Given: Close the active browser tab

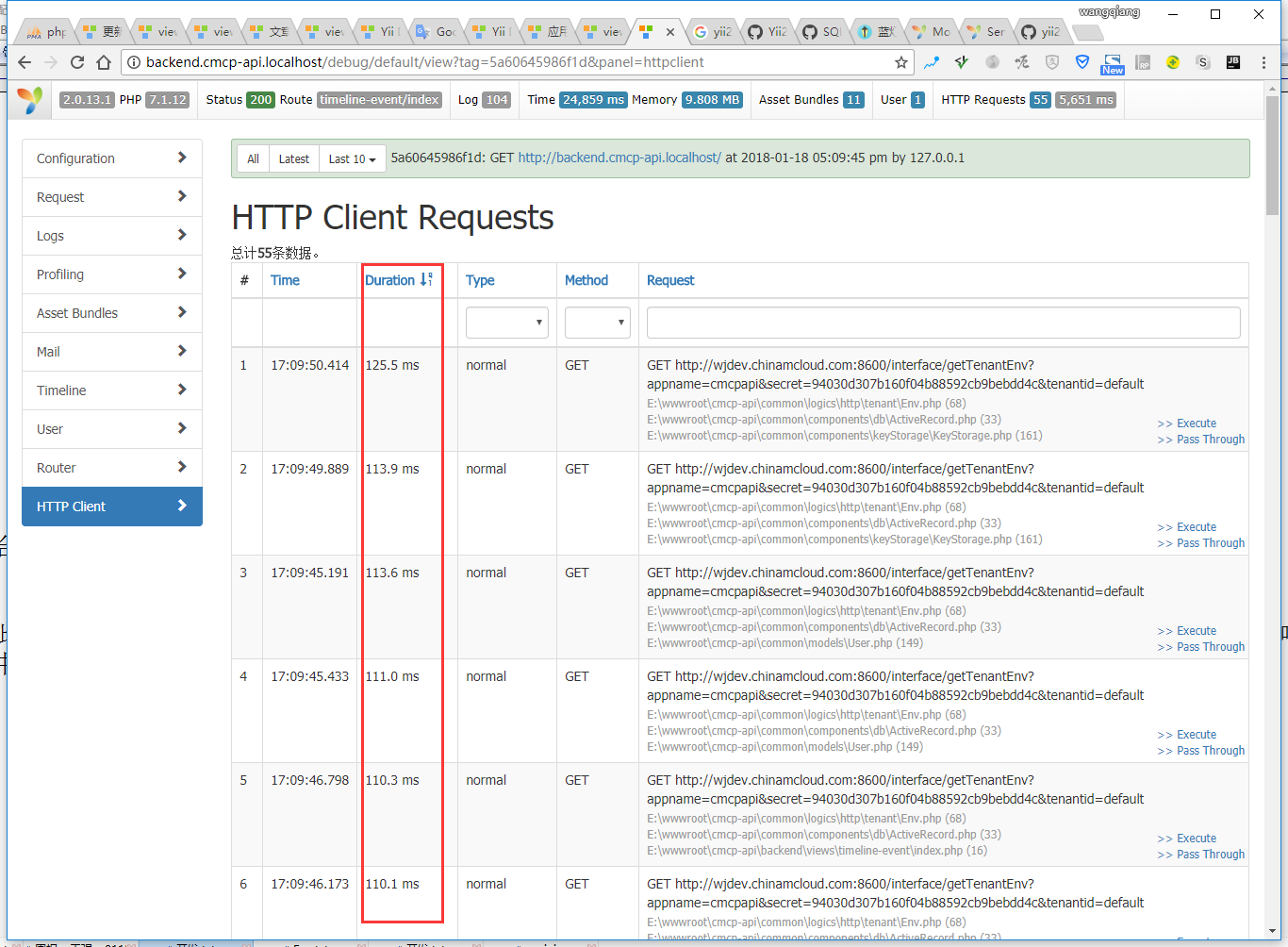Looking at the screenshot, I should pyautogui.click(x=670, y=32).
